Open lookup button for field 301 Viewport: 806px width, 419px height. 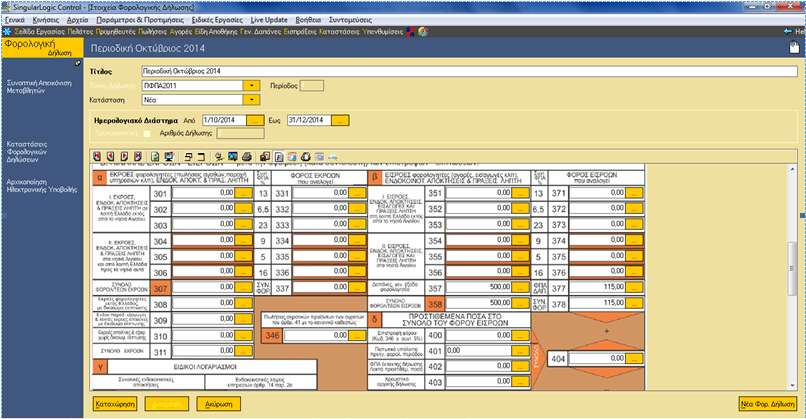click(243, 193)
